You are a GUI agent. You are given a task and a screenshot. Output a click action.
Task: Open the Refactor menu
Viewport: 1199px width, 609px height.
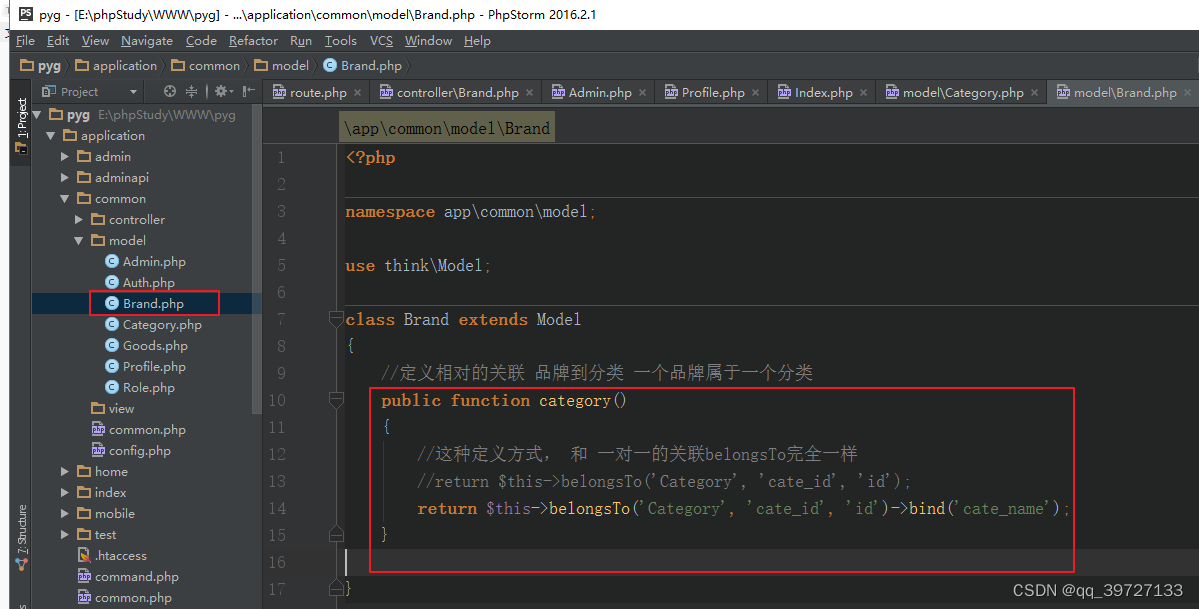click(x=253, y=41)
